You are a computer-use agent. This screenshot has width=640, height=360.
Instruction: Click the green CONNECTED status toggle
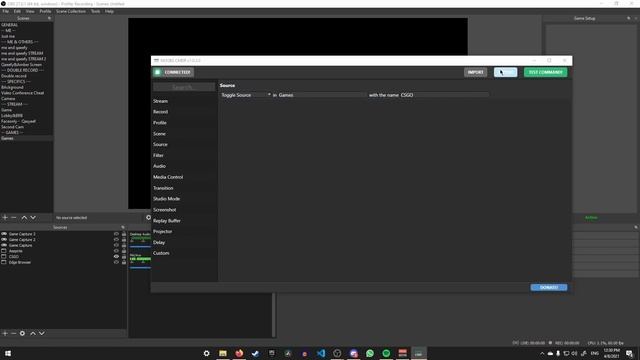point(173,72)
